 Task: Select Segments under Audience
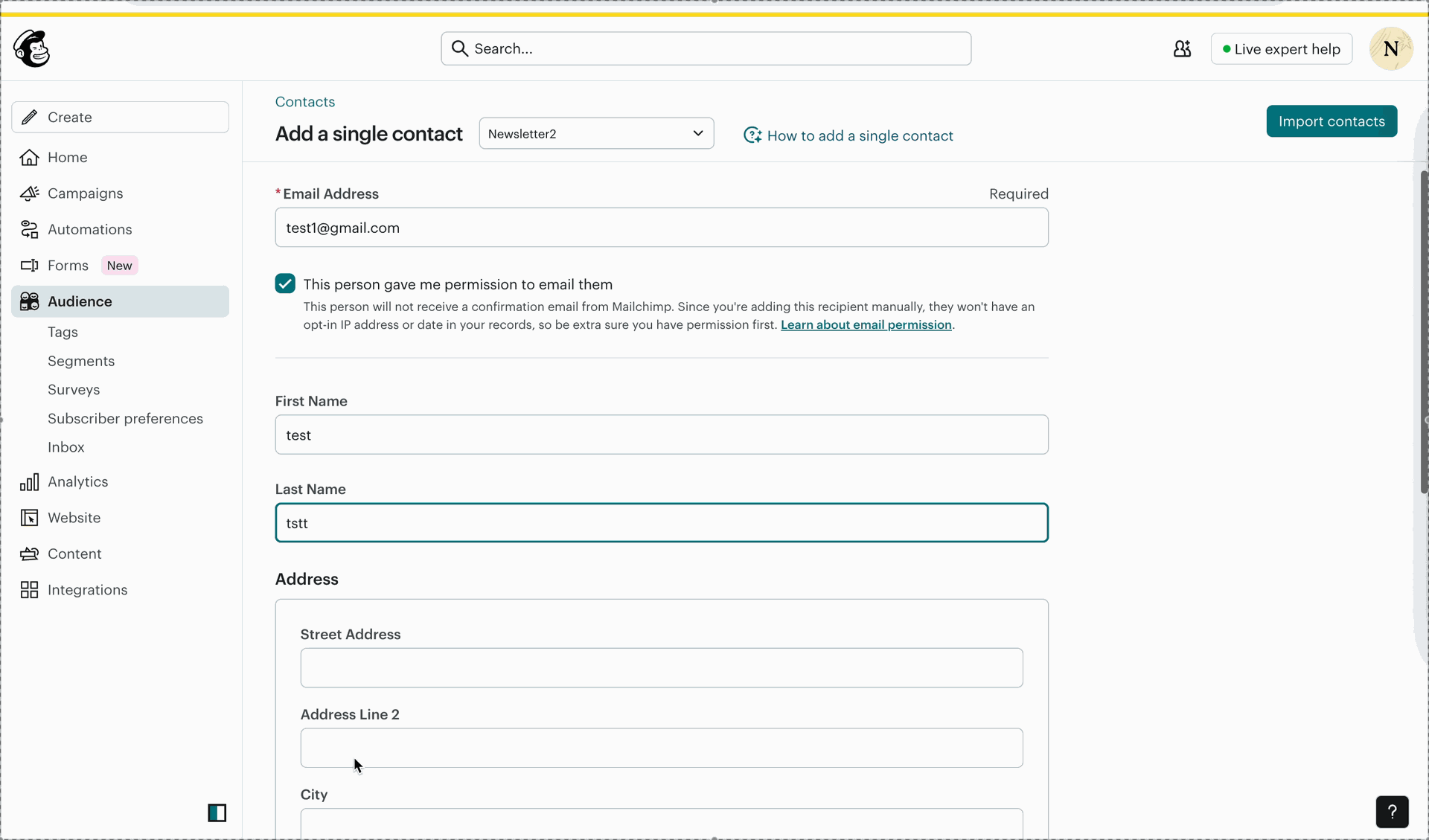coord(81,361)
